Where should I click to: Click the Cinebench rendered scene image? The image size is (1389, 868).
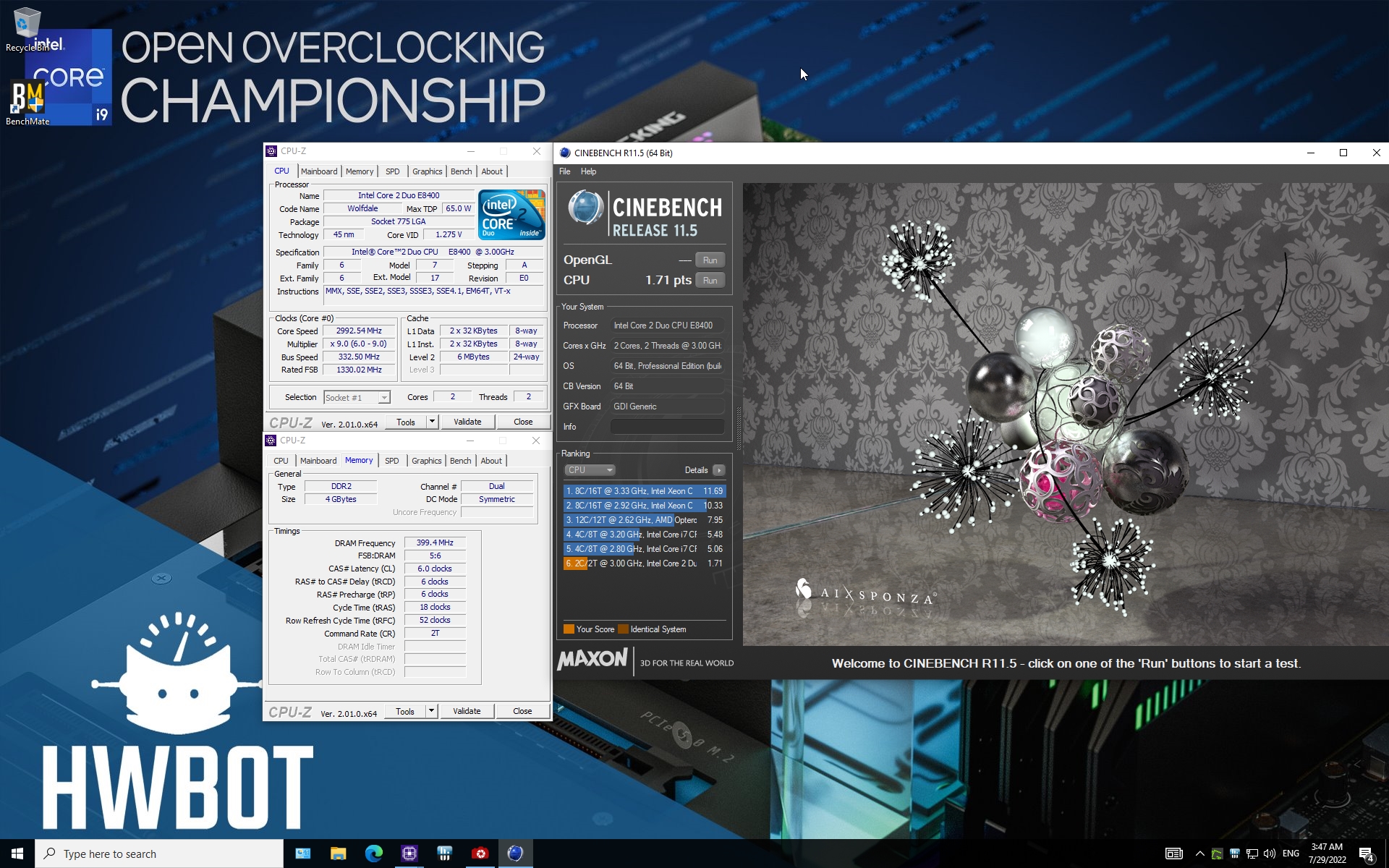1066,414
